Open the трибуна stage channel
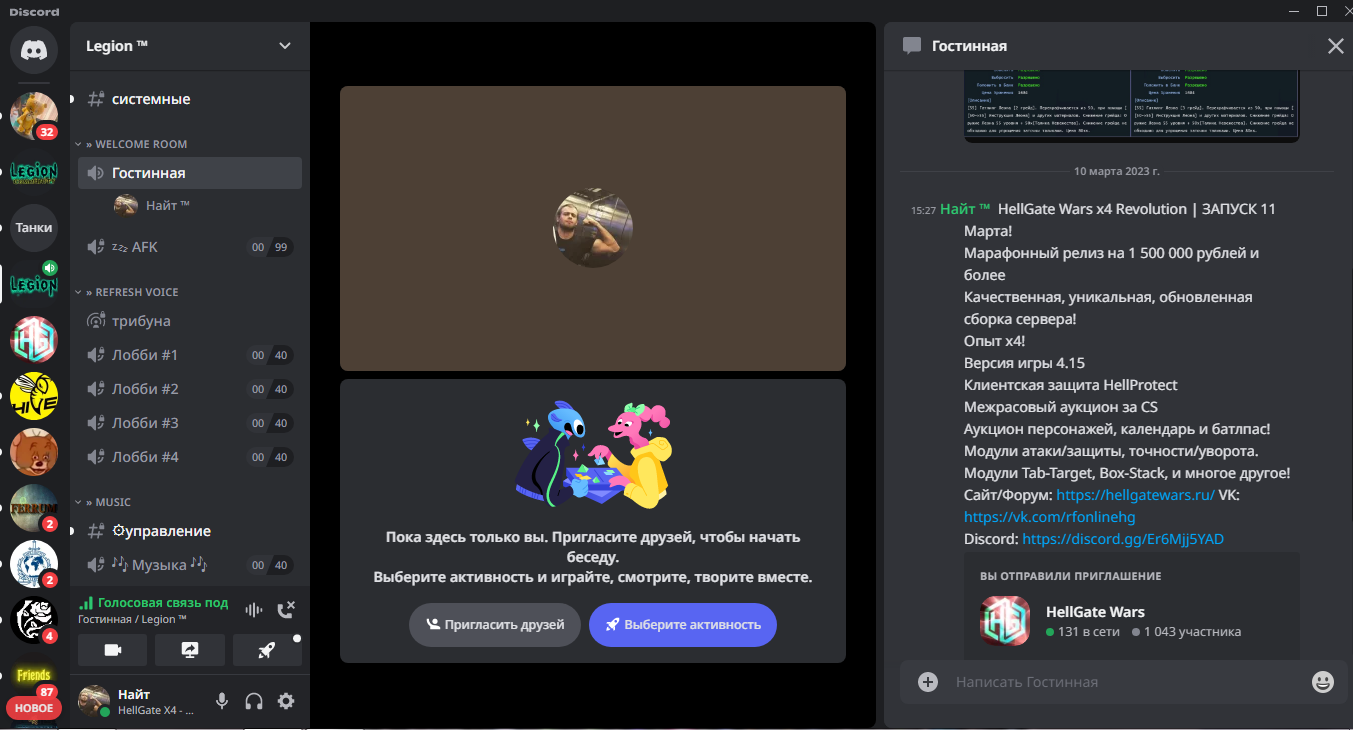The width and height of the screenshot is (1353, 730). click(190, 321)
